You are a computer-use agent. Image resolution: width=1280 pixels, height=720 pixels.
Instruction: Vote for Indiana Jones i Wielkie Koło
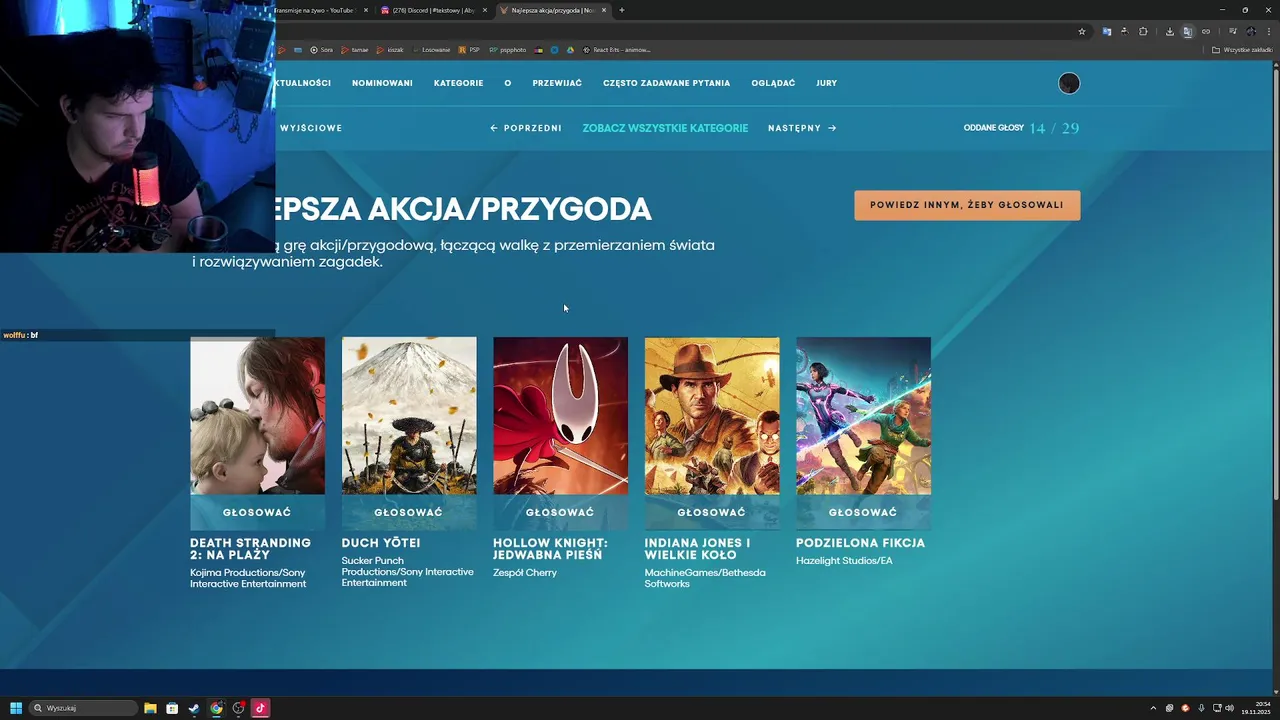712,512
